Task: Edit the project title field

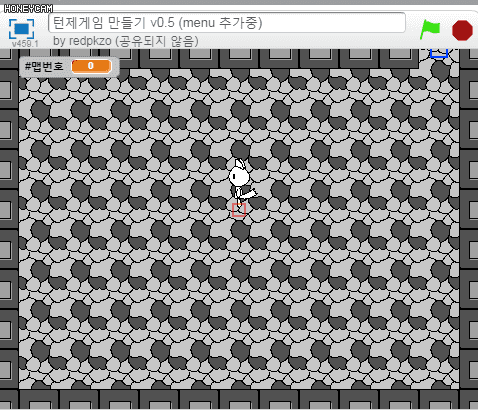Action: point(227,23)
